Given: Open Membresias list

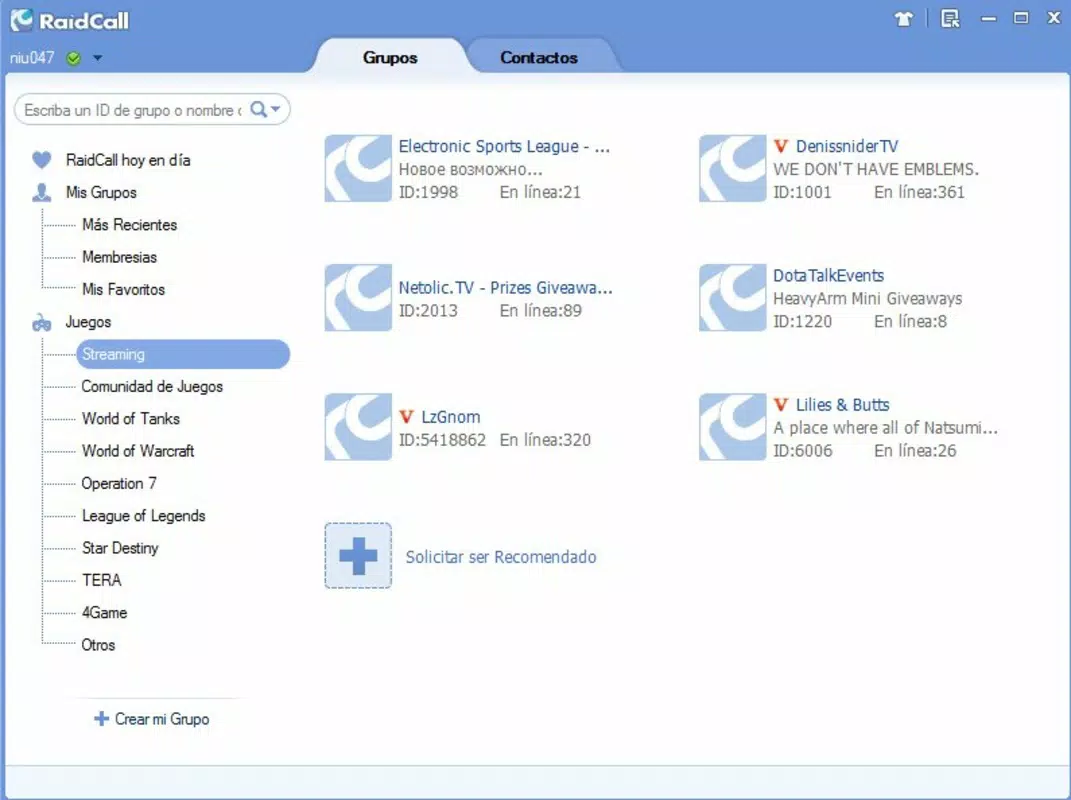Looking at the screenshot, I should coord(120,257).
